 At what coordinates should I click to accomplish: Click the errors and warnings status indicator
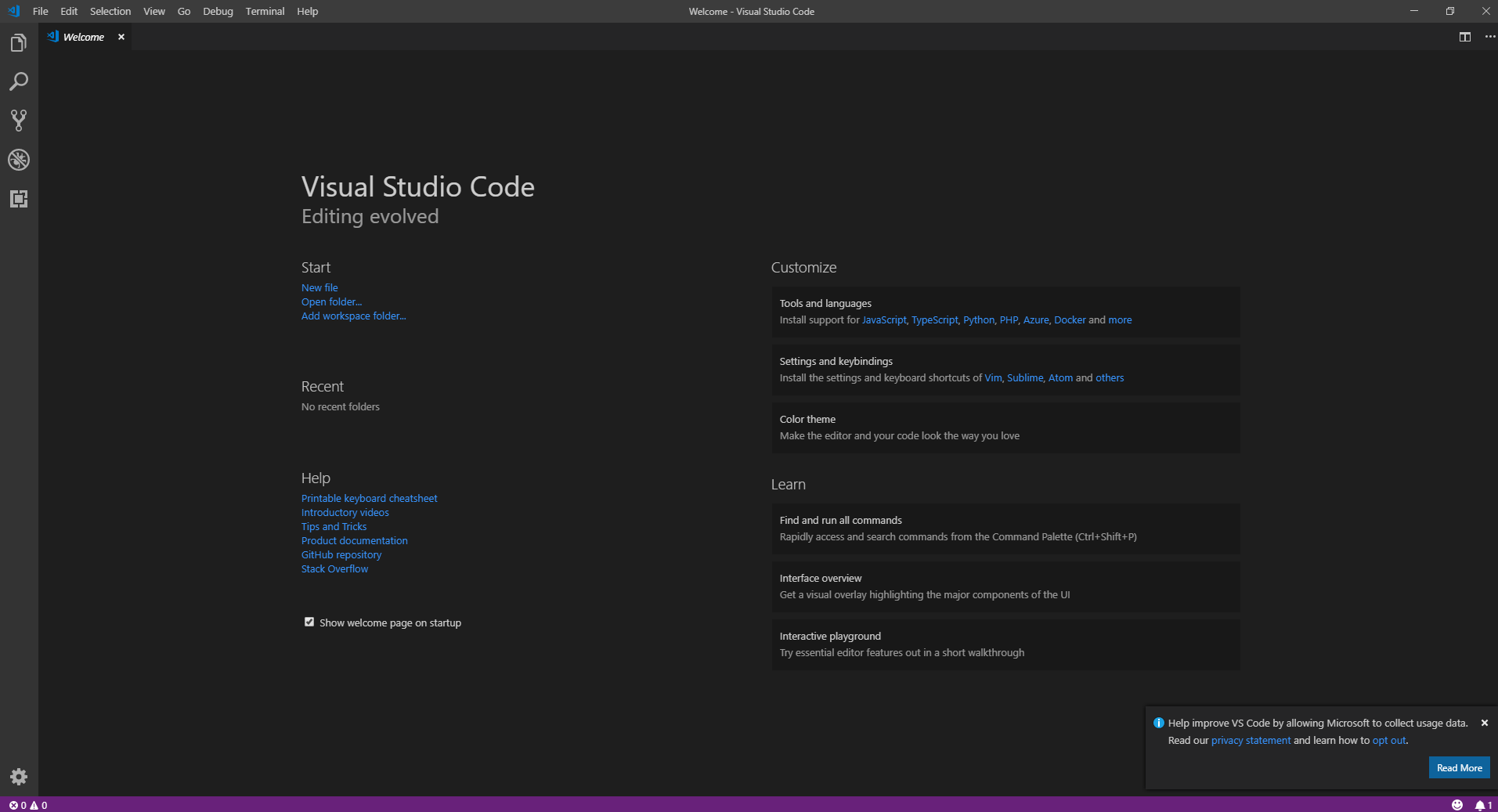coord(28,805)
